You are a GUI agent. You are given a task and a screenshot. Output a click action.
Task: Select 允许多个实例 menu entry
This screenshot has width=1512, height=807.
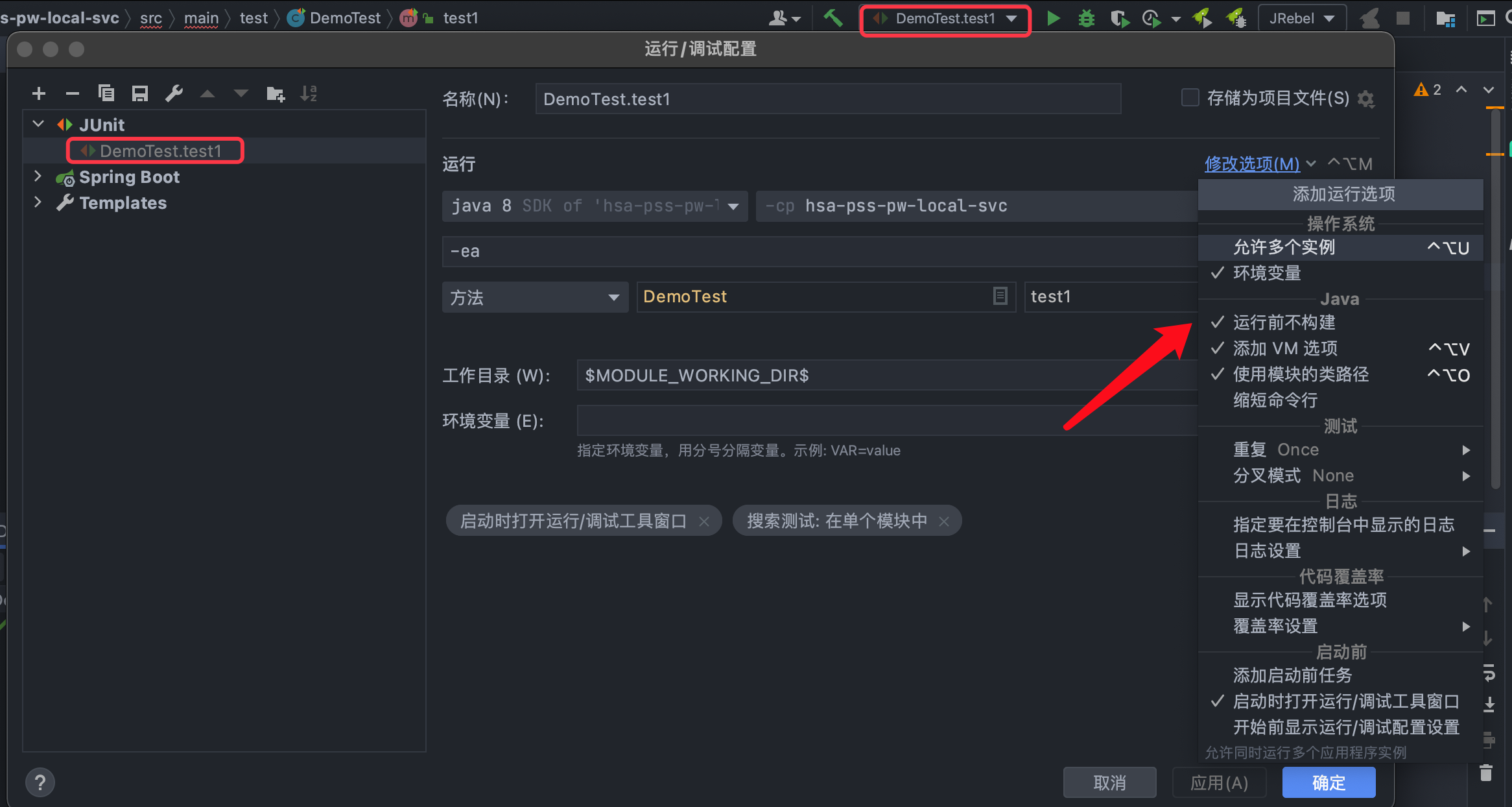tap(1284, 247)
